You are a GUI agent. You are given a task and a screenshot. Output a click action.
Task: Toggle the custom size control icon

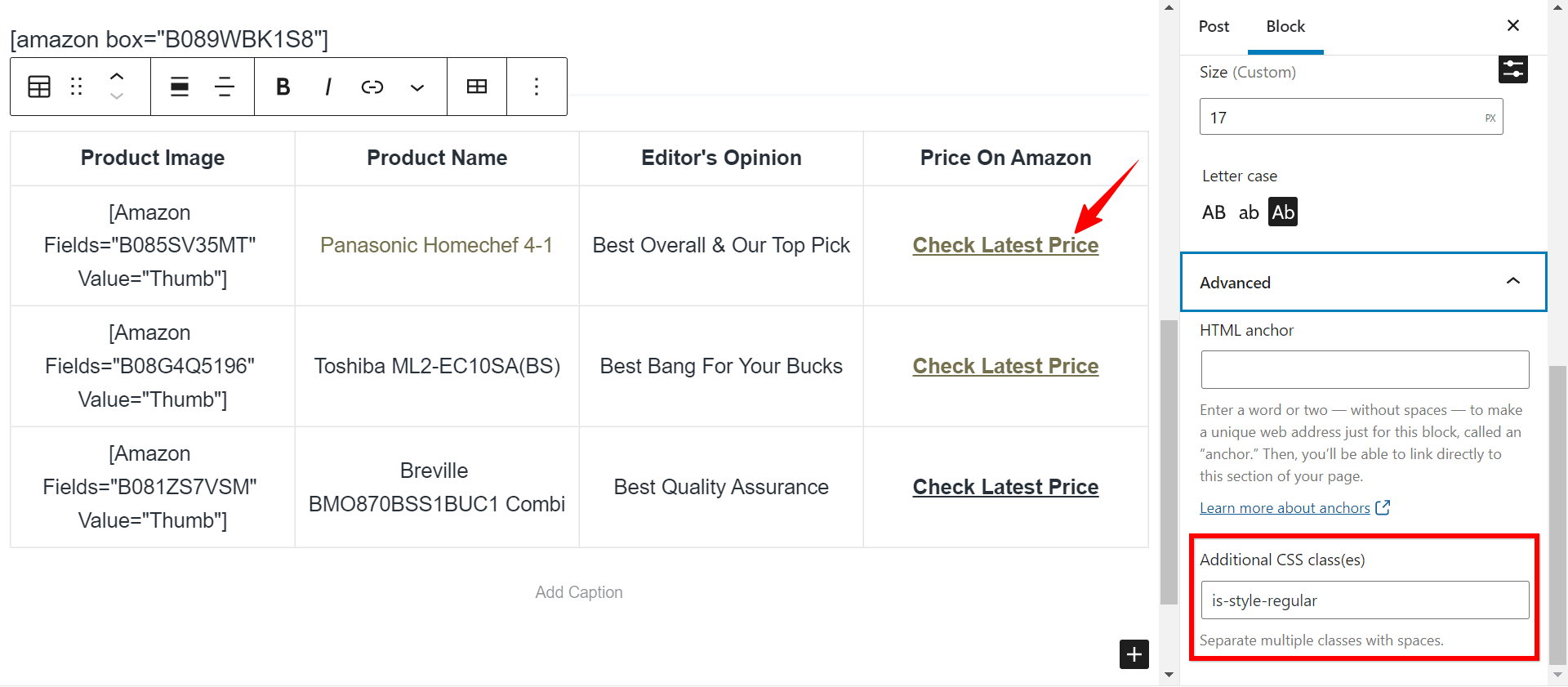click(1513, 69)
